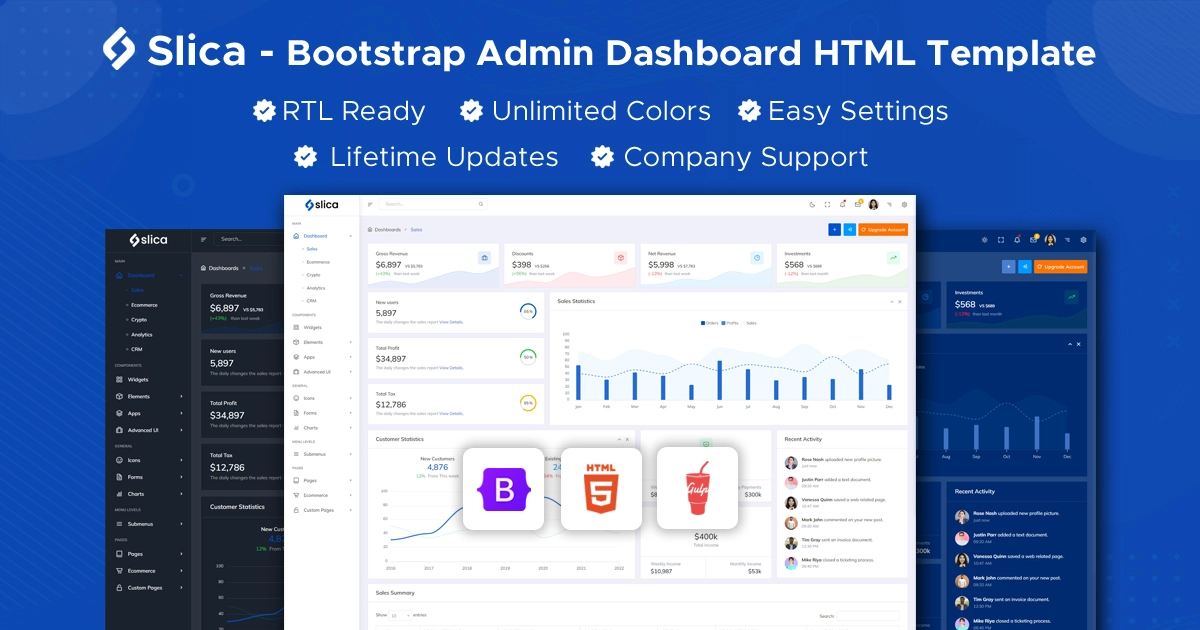This screenshot has width=1200, height=630.
Task: Click the $34,897 value in dark dashboard
Action: pos(227,415)
